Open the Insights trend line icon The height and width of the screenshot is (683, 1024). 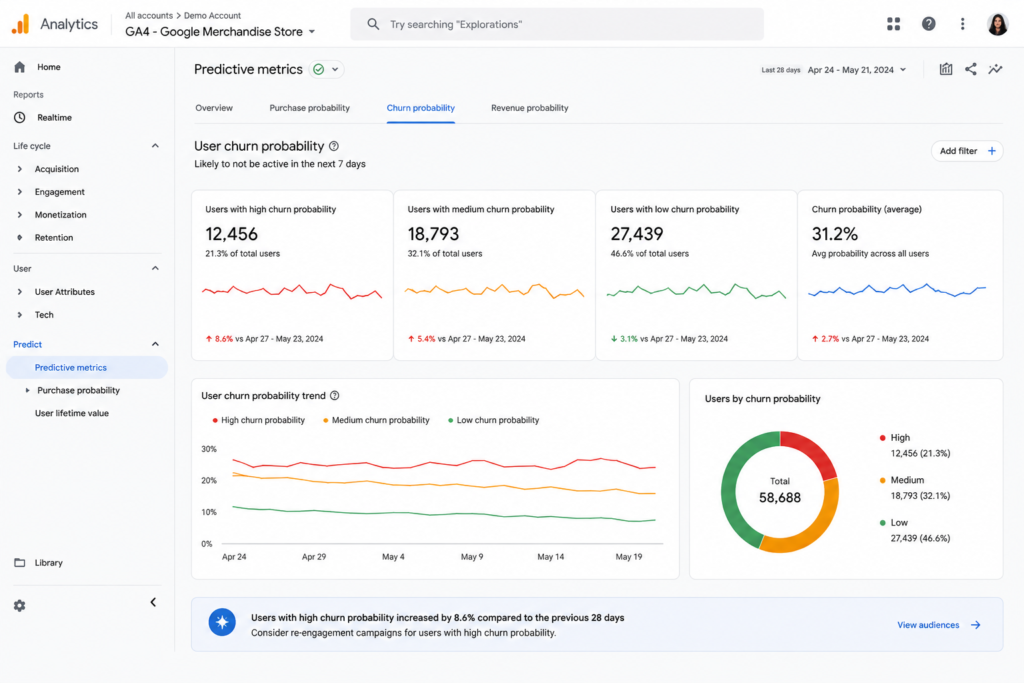995,69
